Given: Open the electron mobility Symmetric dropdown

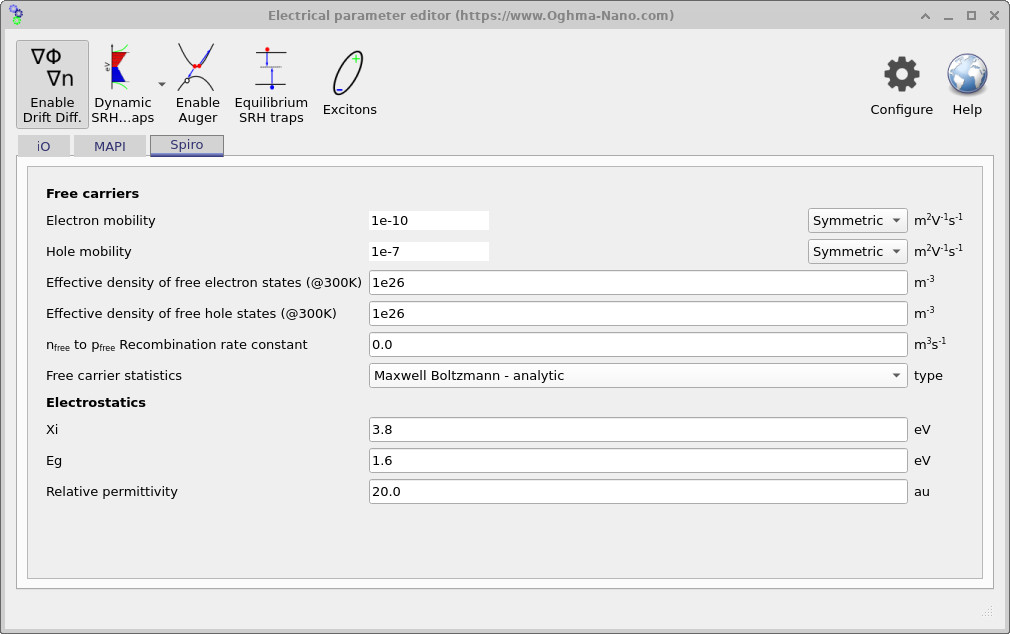Looking at the screenshot, I should (857, 220).
